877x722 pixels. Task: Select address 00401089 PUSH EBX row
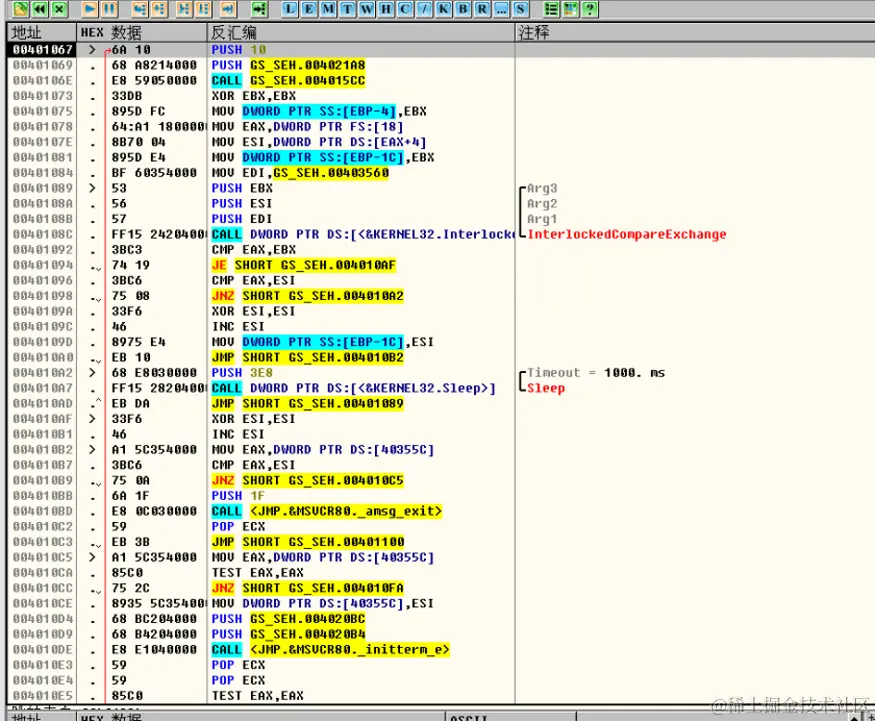(261, 188)
